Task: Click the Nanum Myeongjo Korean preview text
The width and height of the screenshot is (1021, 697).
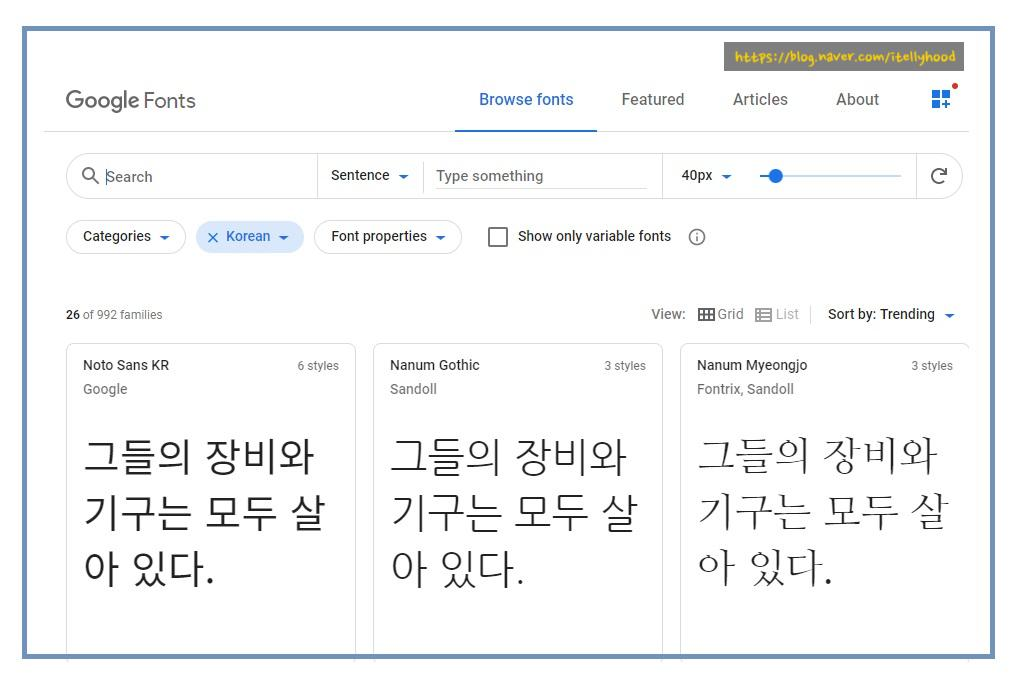Action: coord(823,511)
